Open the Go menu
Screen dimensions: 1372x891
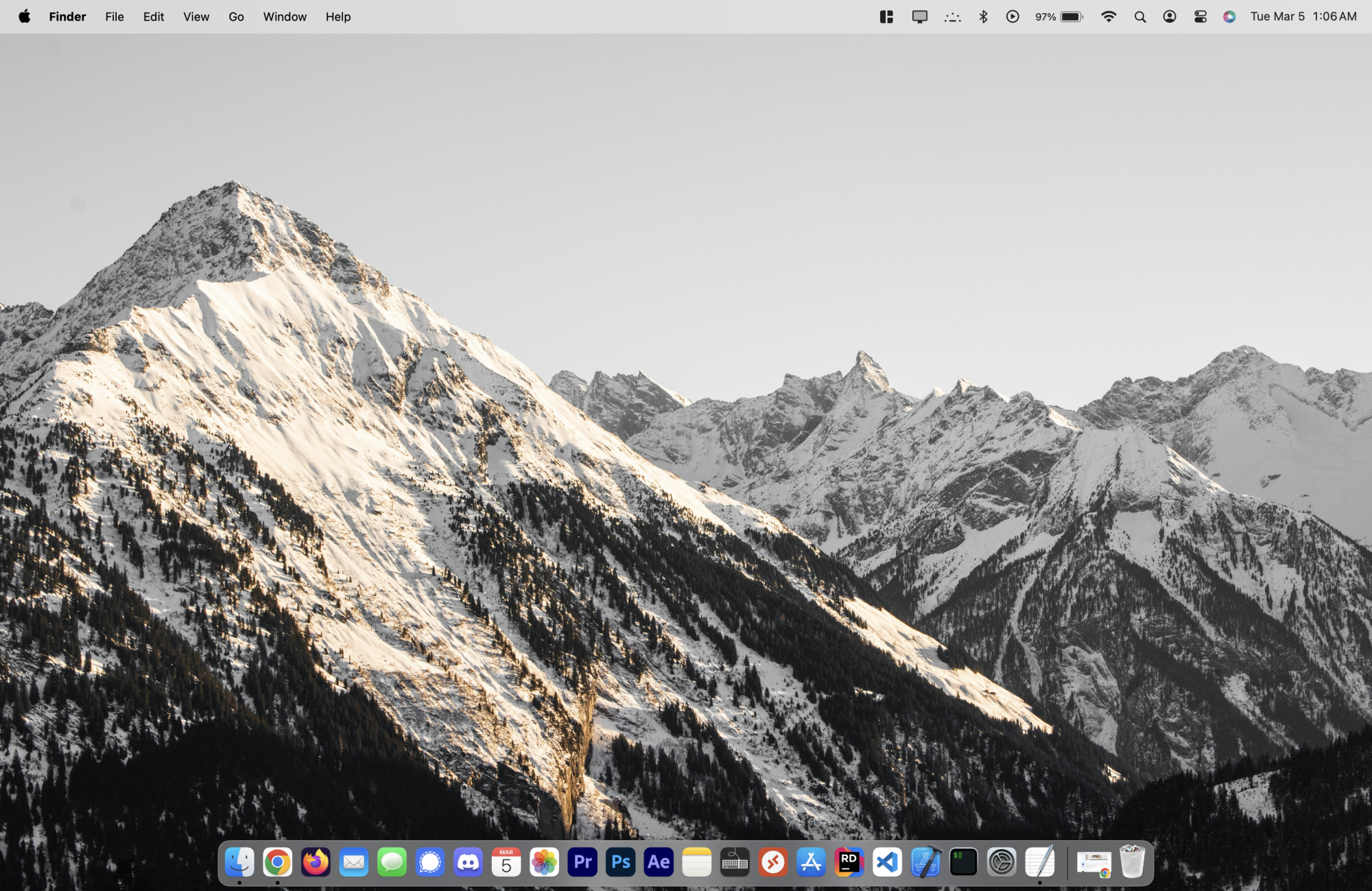pos(236,16)
